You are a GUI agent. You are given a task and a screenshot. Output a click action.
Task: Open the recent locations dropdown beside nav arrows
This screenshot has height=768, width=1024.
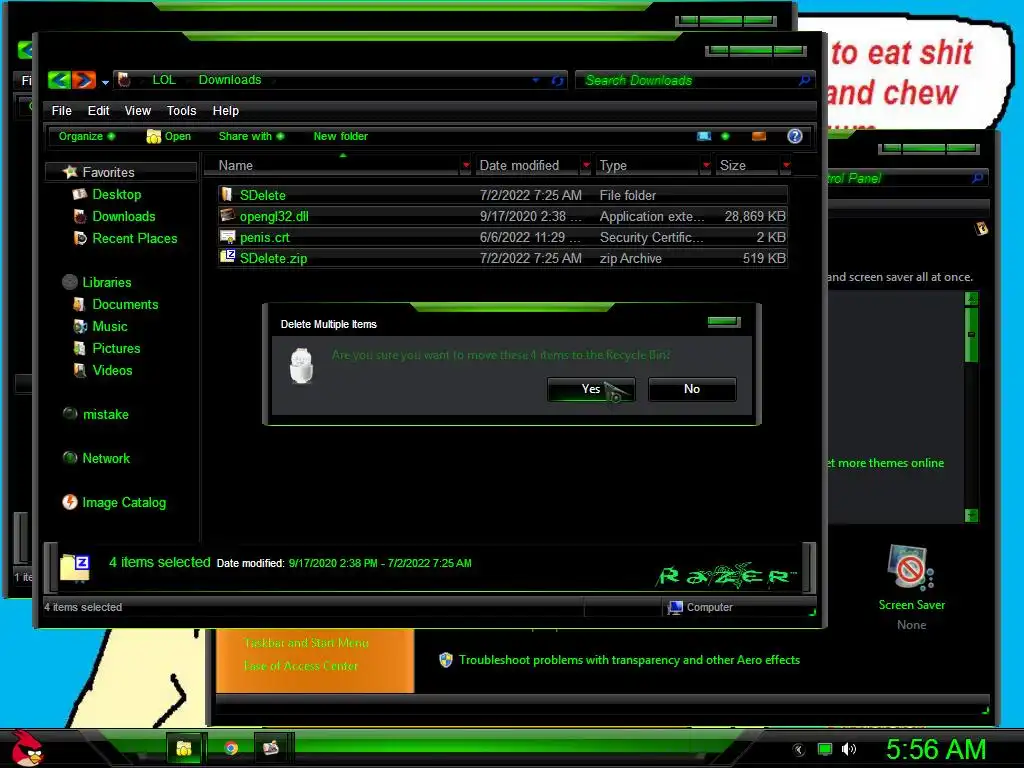[105, 82]
